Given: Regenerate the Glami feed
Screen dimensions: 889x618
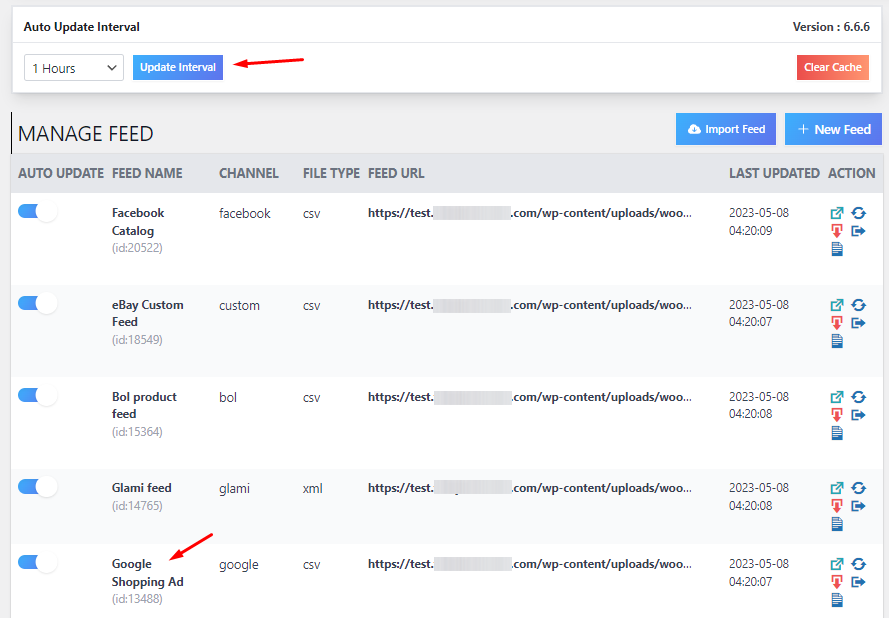Looking at the screenshot, I should (858, 488).
